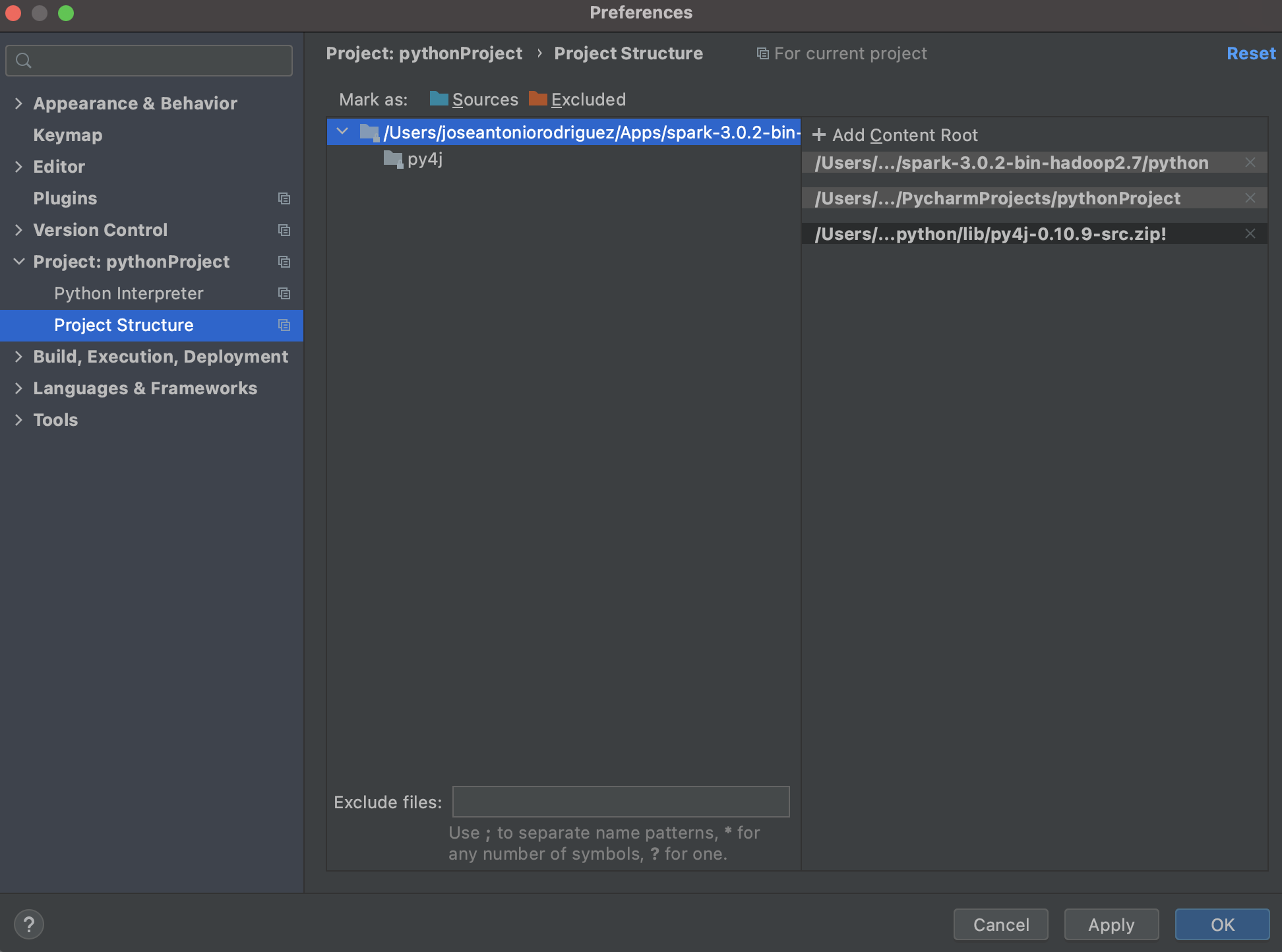The height and width of the screenshot is (952, 1282).
Task: Click the orange Excluded folder icon
Action: click(537, 99)
